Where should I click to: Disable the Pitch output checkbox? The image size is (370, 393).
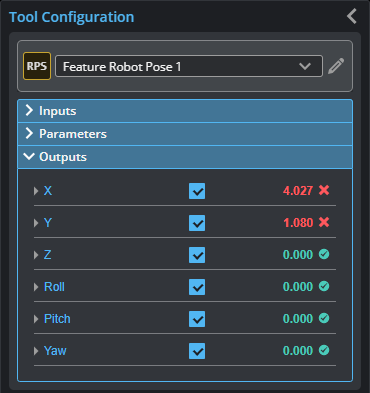click(197, 319)
